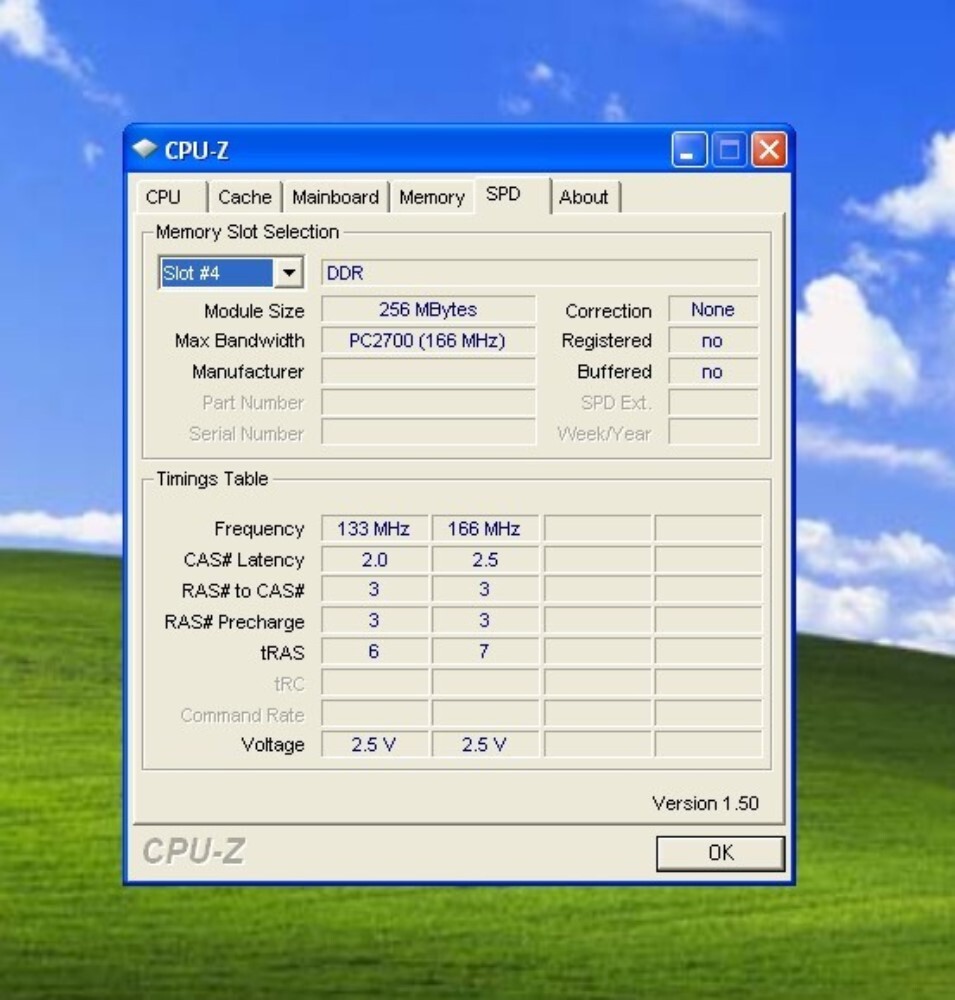Close the CPU-Z window
This screenshot has height=1000, width=955.
click(769, 150)
